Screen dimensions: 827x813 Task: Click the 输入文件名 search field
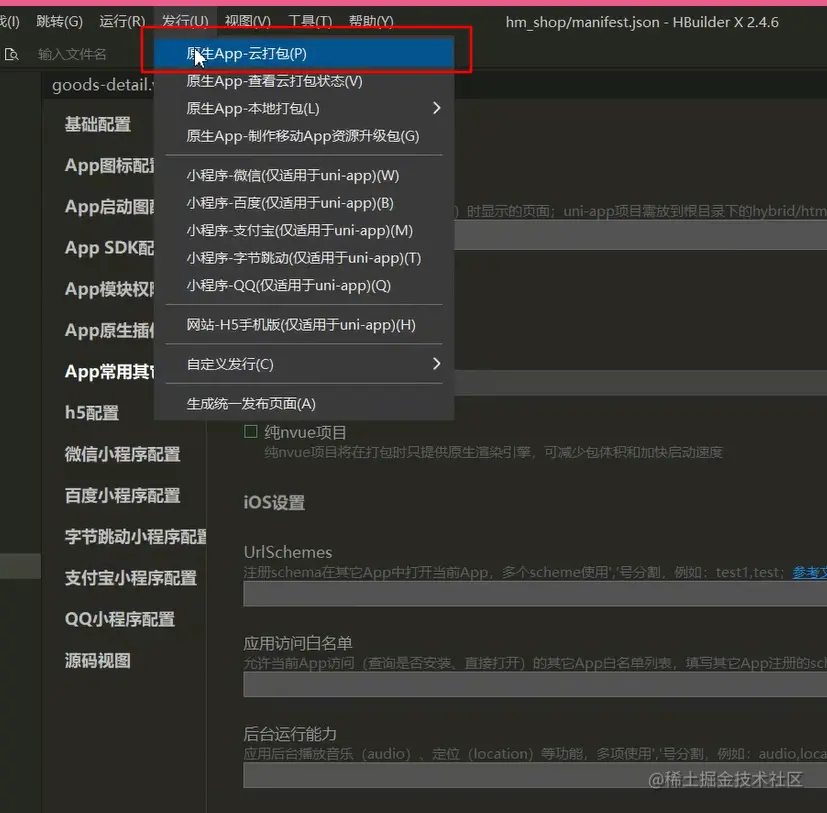pyautogui.click(x=72, y=54)
